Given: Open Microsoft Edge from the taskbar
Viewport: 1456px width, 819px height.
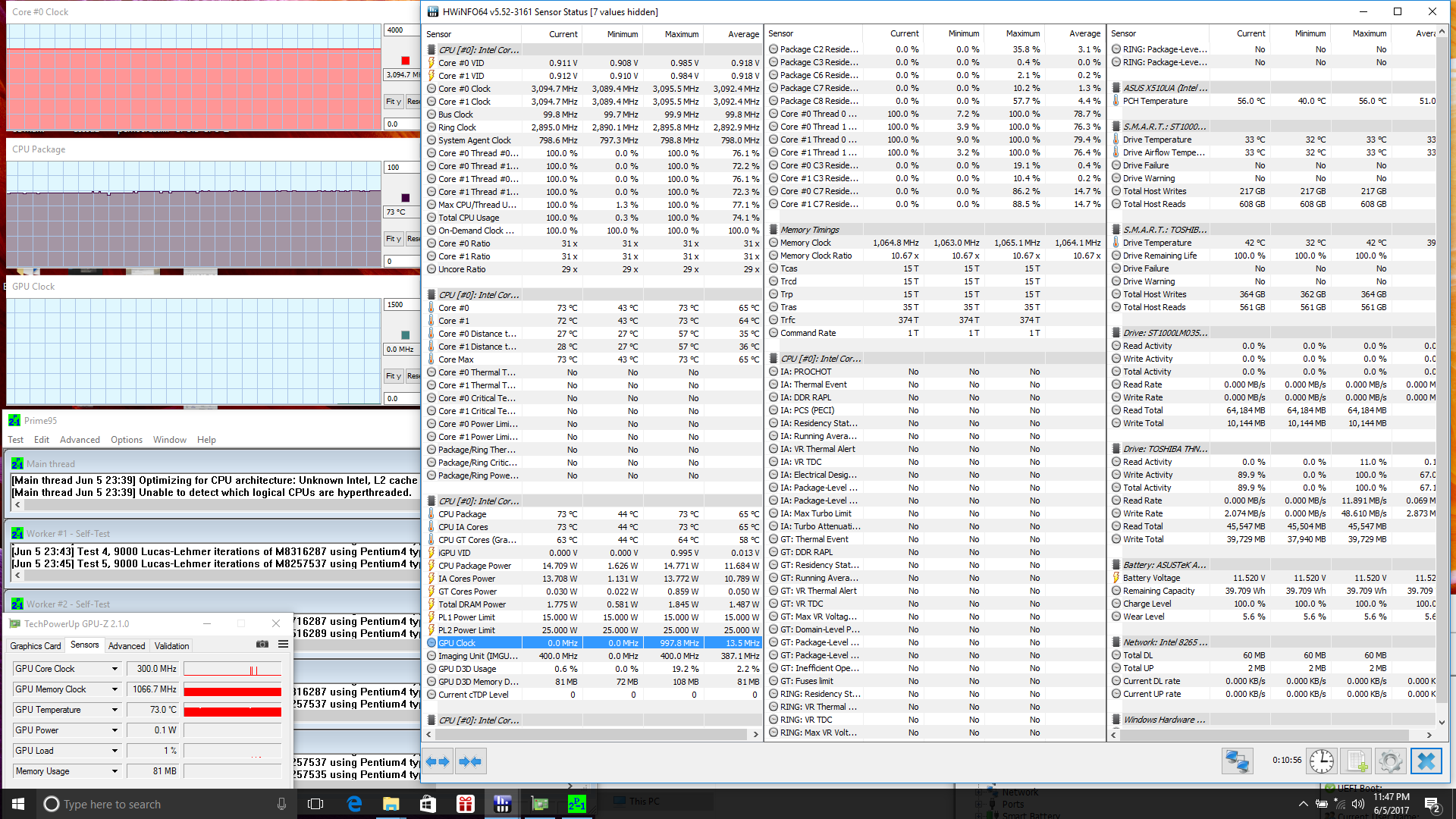Looking at the screenshot, I should click(354, 804).
